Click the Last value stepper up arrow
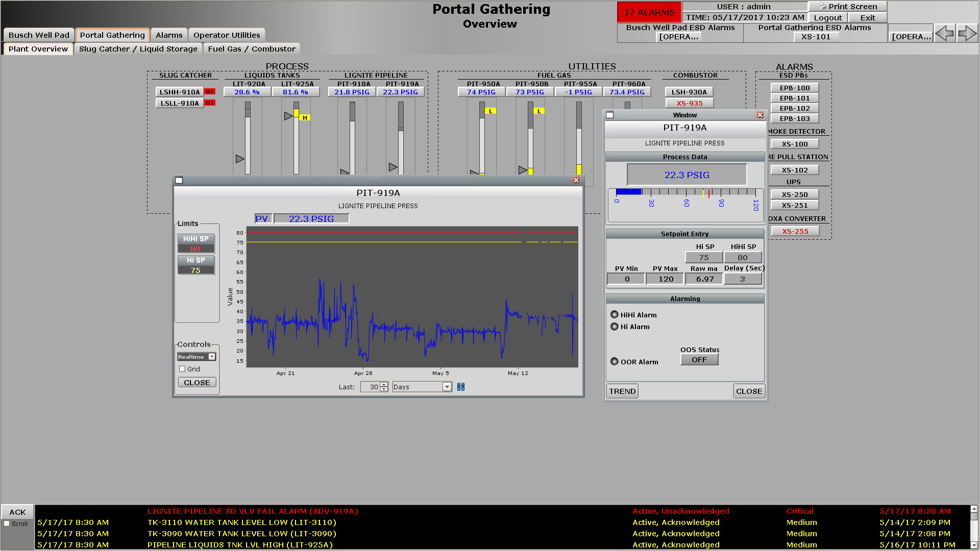 coord(384,385)
